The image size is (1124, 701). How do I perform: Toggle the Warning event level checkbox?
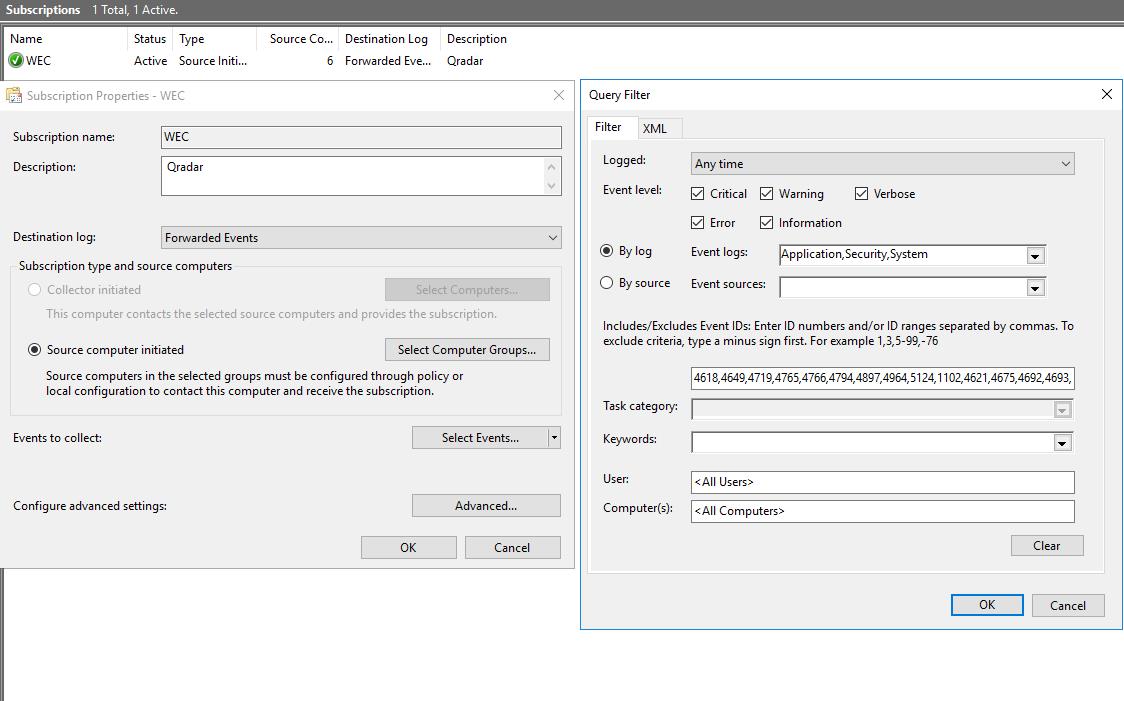(765, 193)
